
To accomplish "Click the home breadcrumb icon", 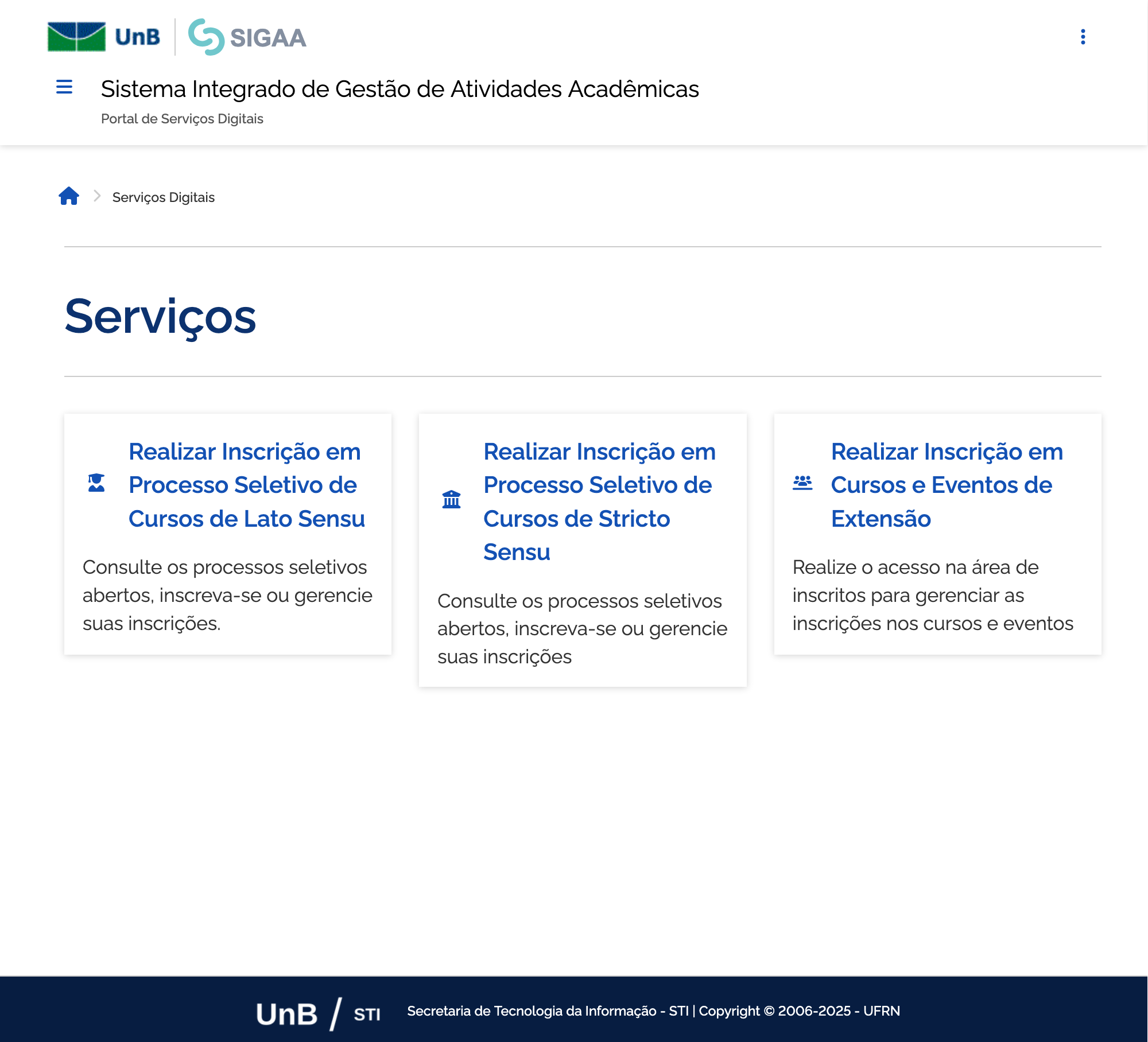I will click(x=69, y=196).
